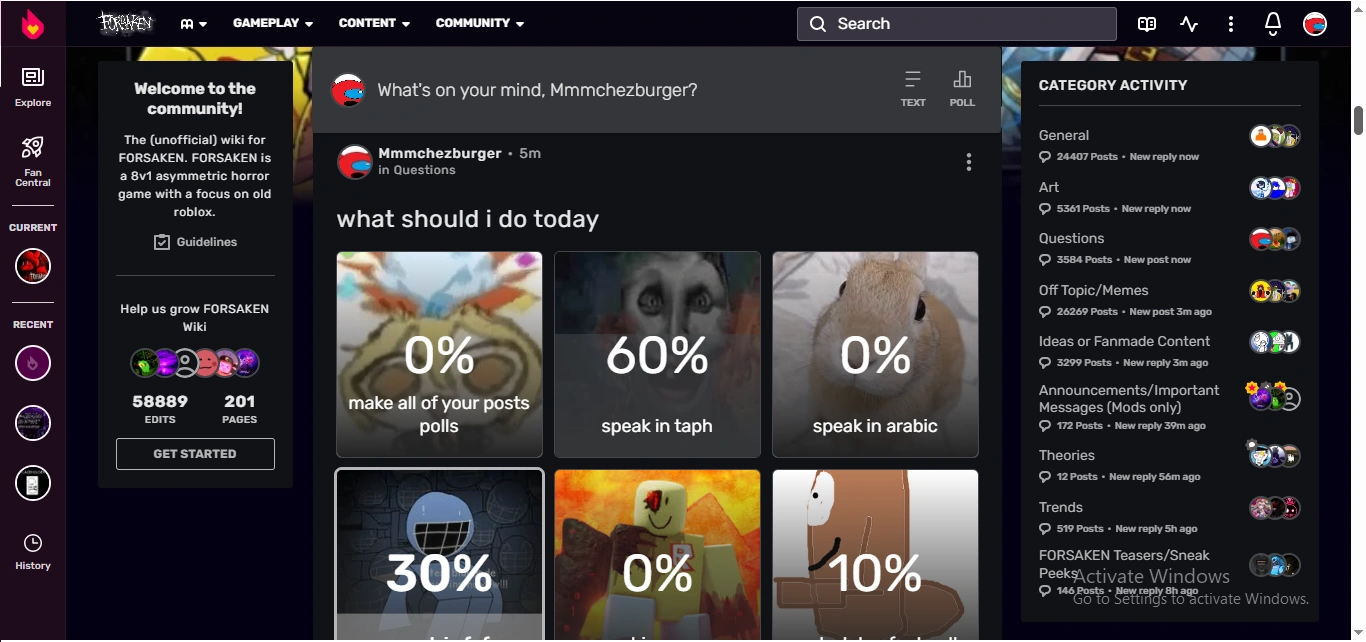The height and width of the screenshot is (642, 1366).
Task: Vote for 'speak in taph' option
Action: (x=657, y=354)
